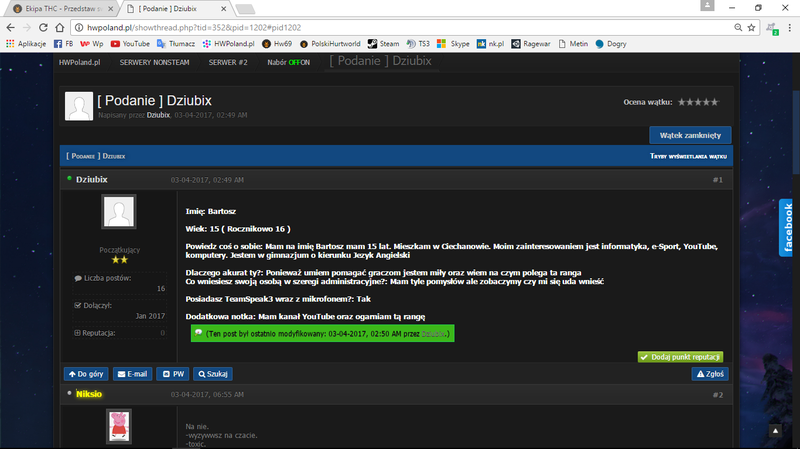Open the facebook side tab
This screenshot has height=449, width=800.
[788, 228]
